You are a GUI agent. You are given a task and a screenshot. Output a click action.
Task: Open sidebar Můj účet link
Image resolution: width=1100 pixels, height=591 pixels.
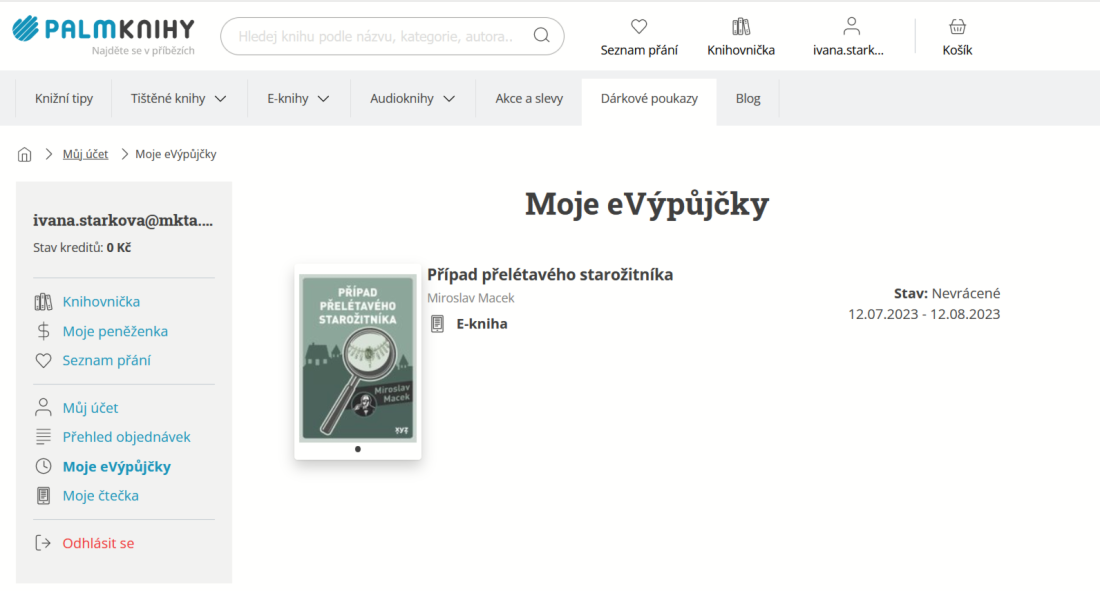[90, 408]
